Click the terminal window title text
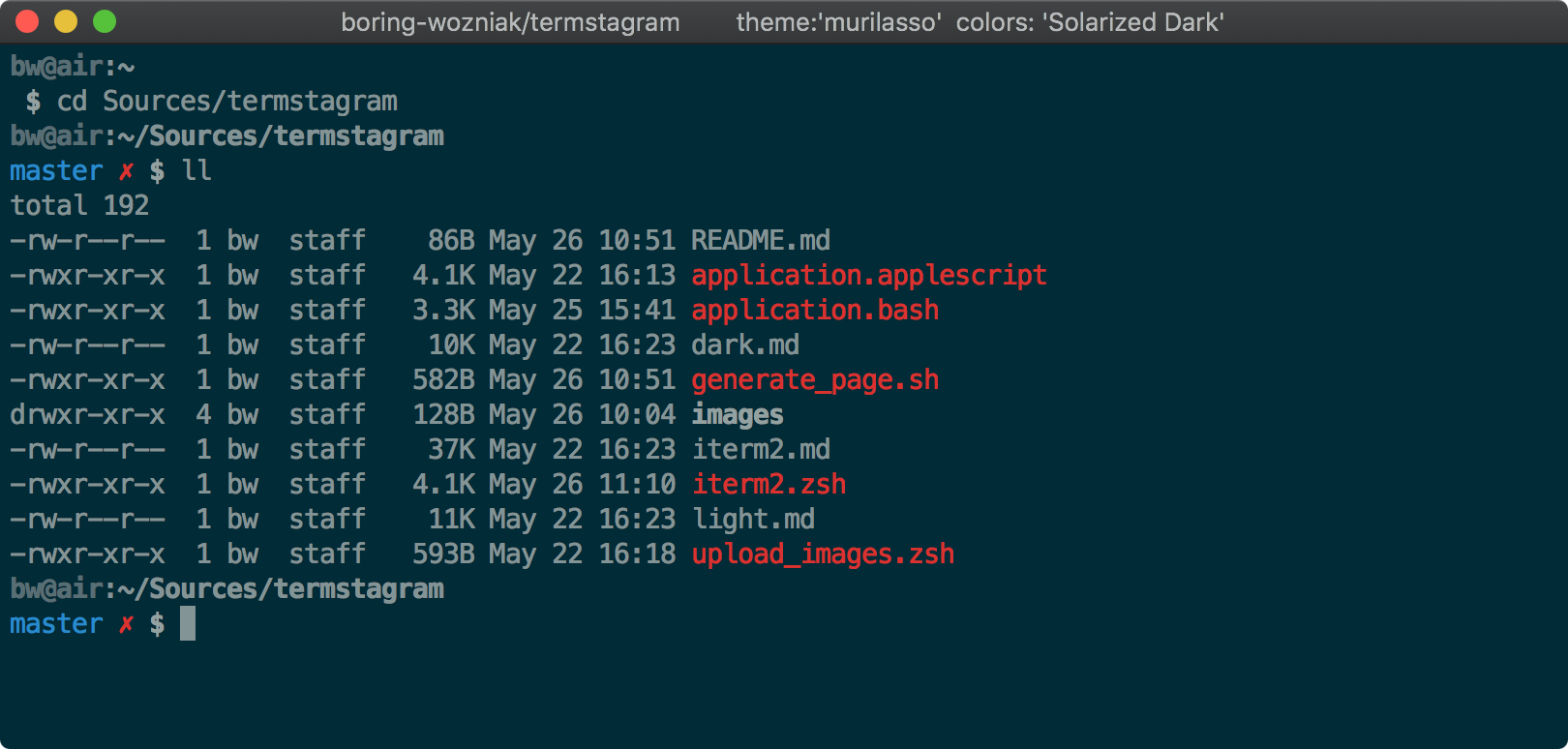This screenshot has height=749, width=1568. pyautogui.click(x=782, y=22)
